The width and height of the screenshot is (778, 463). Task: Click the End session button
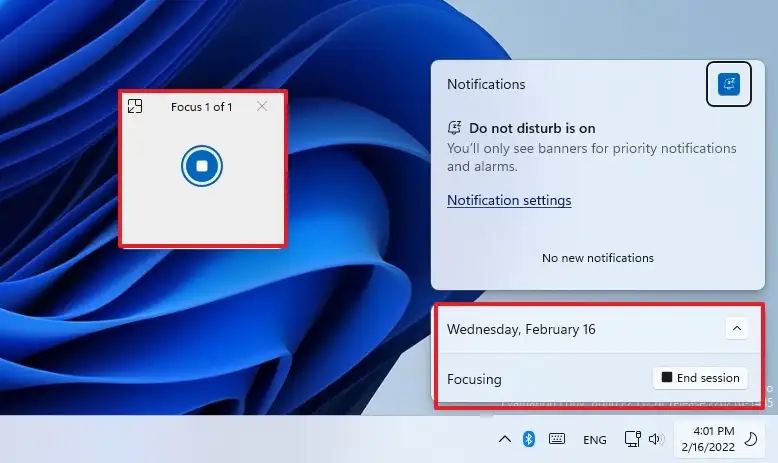coord(700,378)
